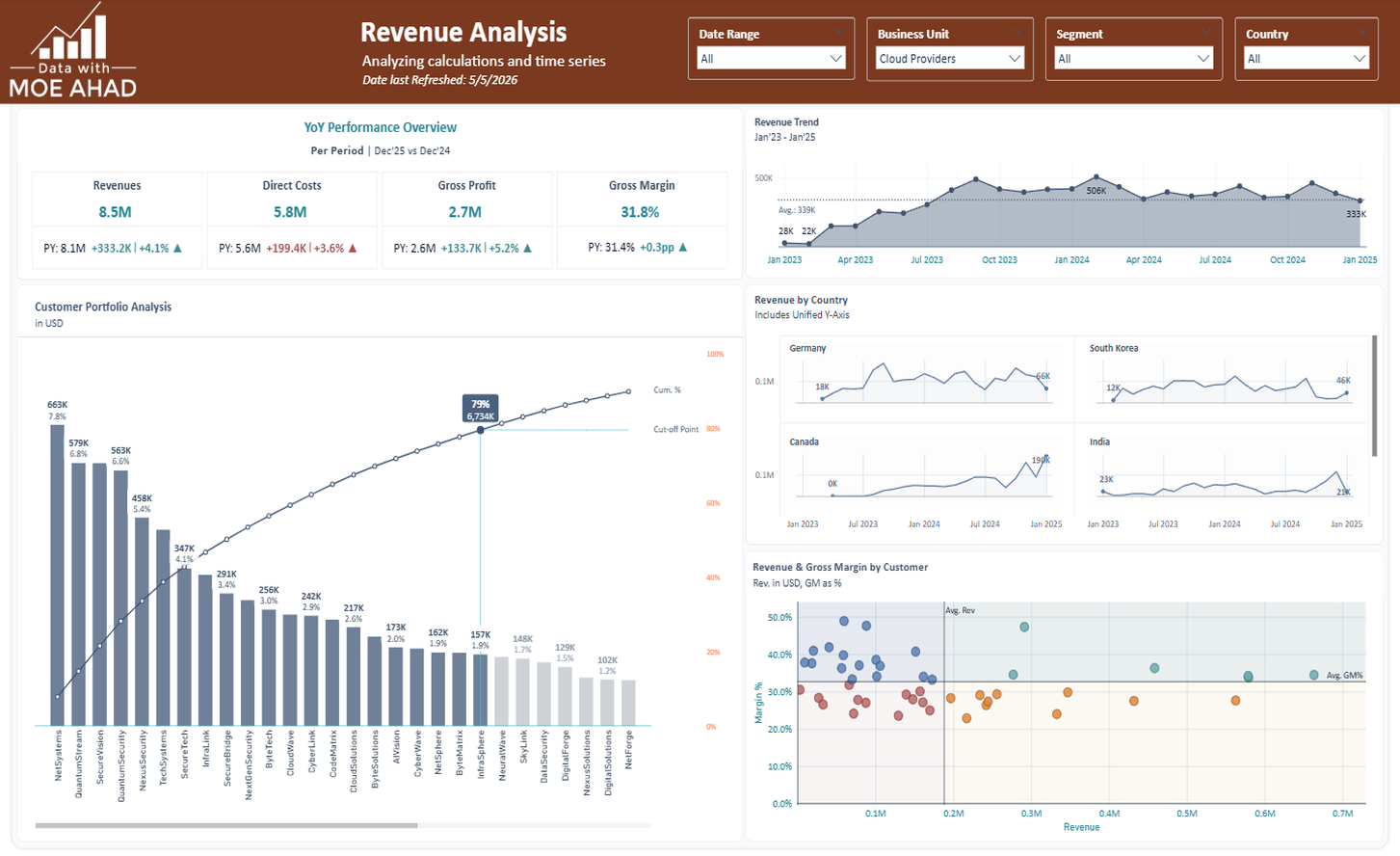Viewport: 1400px width, 856px height.
Task: Select the Gross Margin 31.8% KPI card
Action: pyautogui.click(x=642, y=218)
